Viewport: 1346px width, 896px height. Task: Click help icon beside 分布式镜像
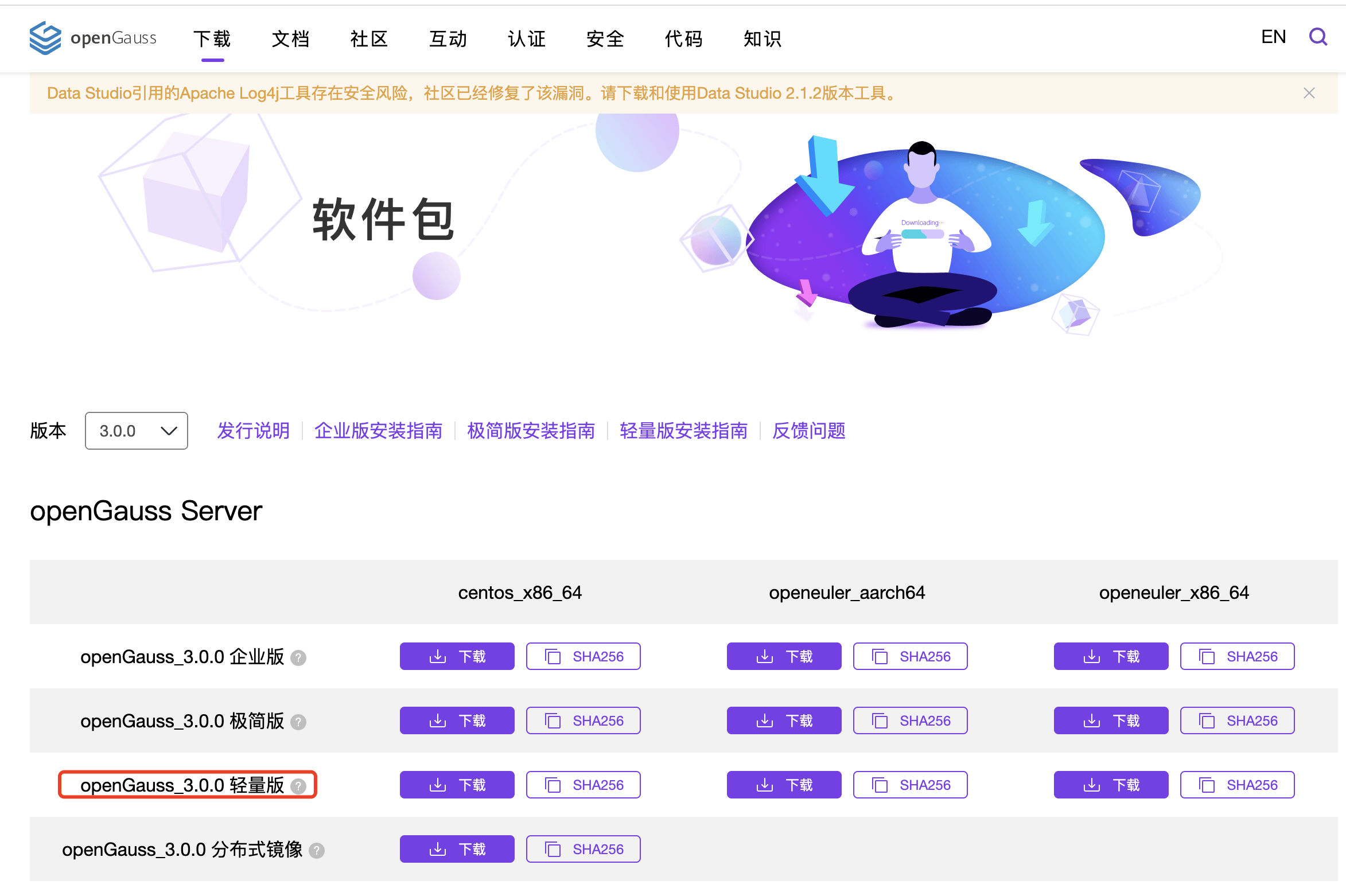(x=317, y=850)
